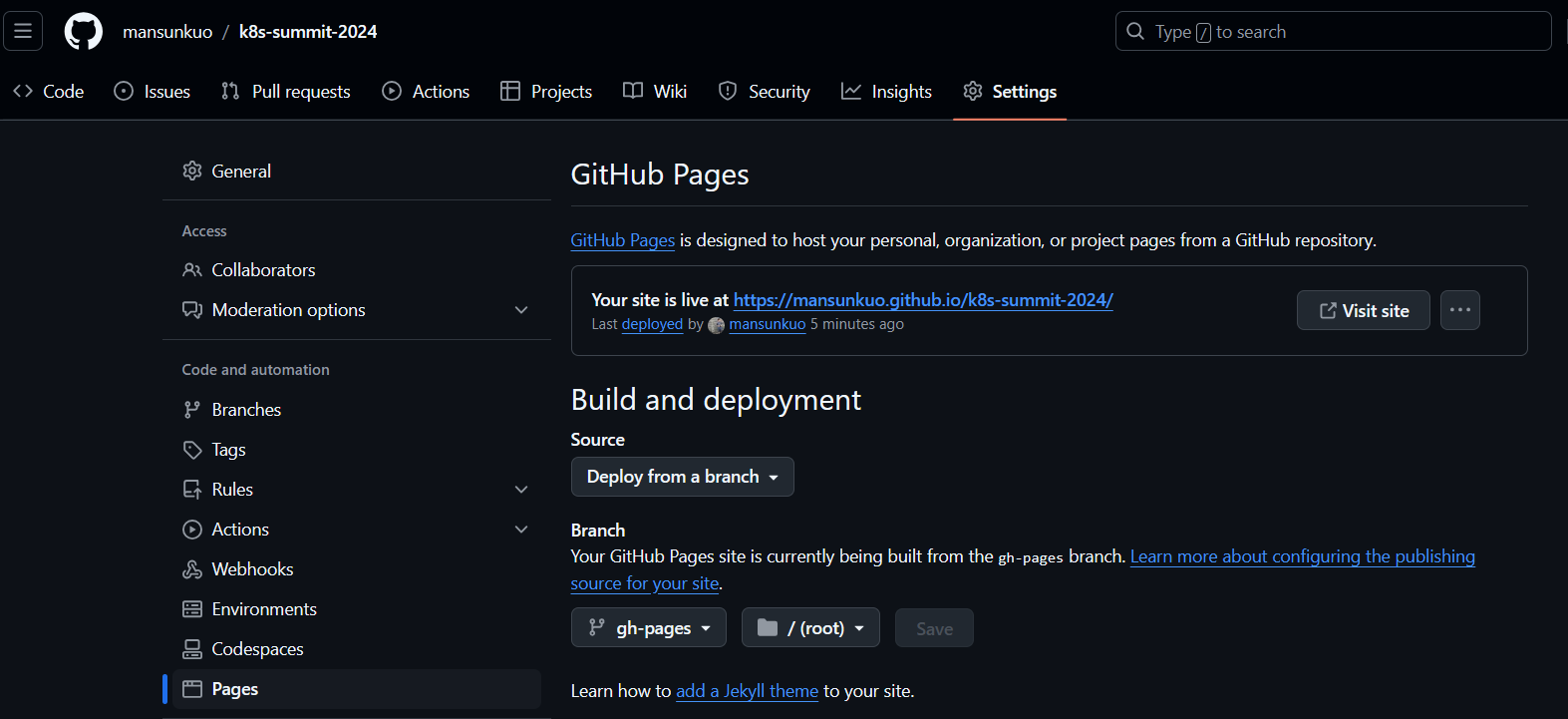
Task: Click the Rules icon in sidebar
Action: 192,490
